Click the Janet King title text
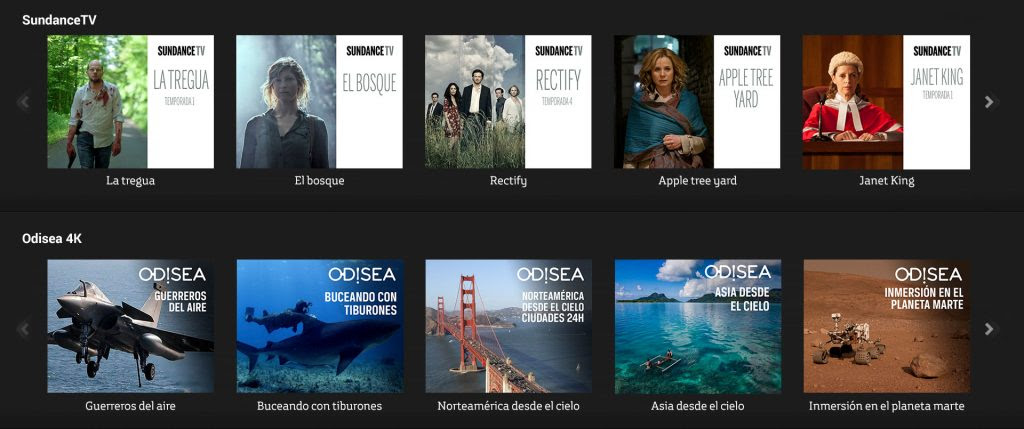 pos(886,181)
